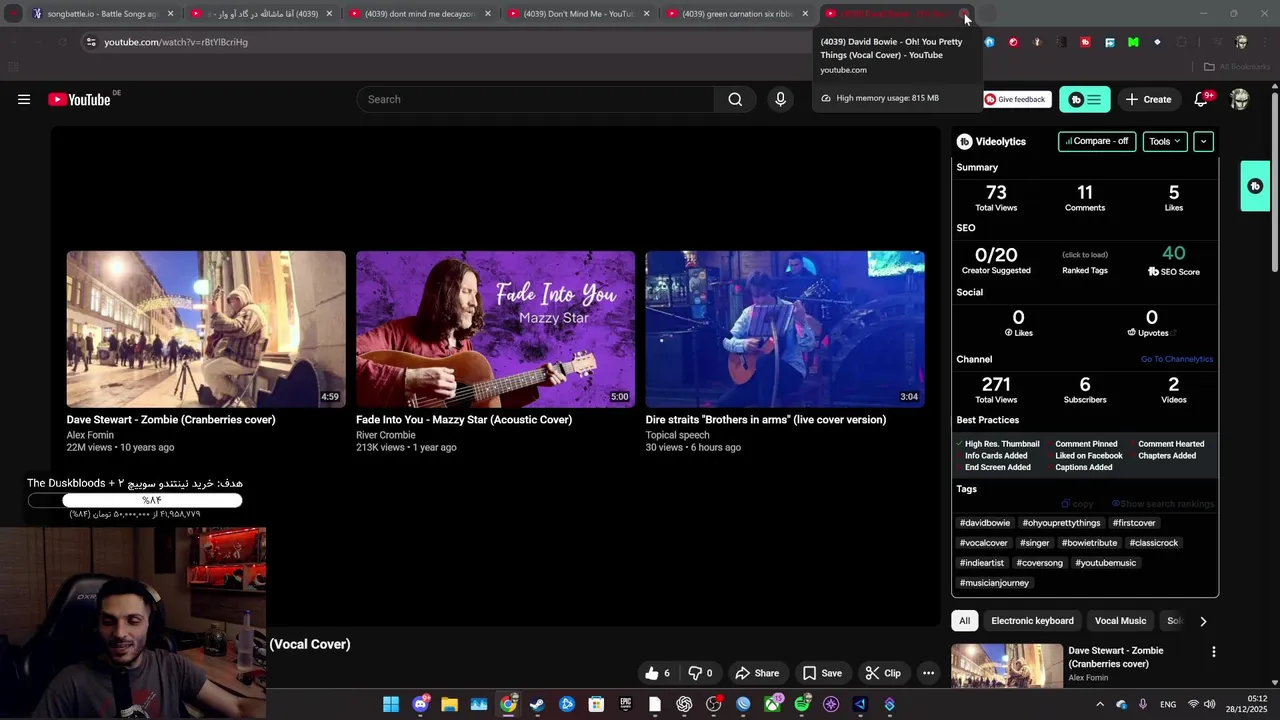Viewport: 1280px width, 720px height.
Task: Open the sidebar Dave Stewart Zombie thumbnail
Action: coord(1007,666)
